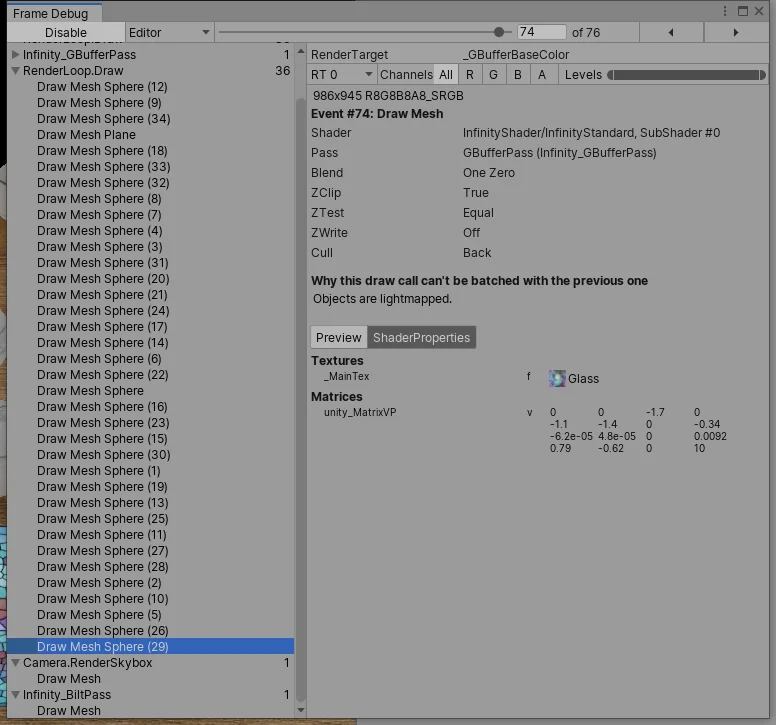Switch to the Preview tab
This screenshot has width=776, height=725.
click(339, 338)
